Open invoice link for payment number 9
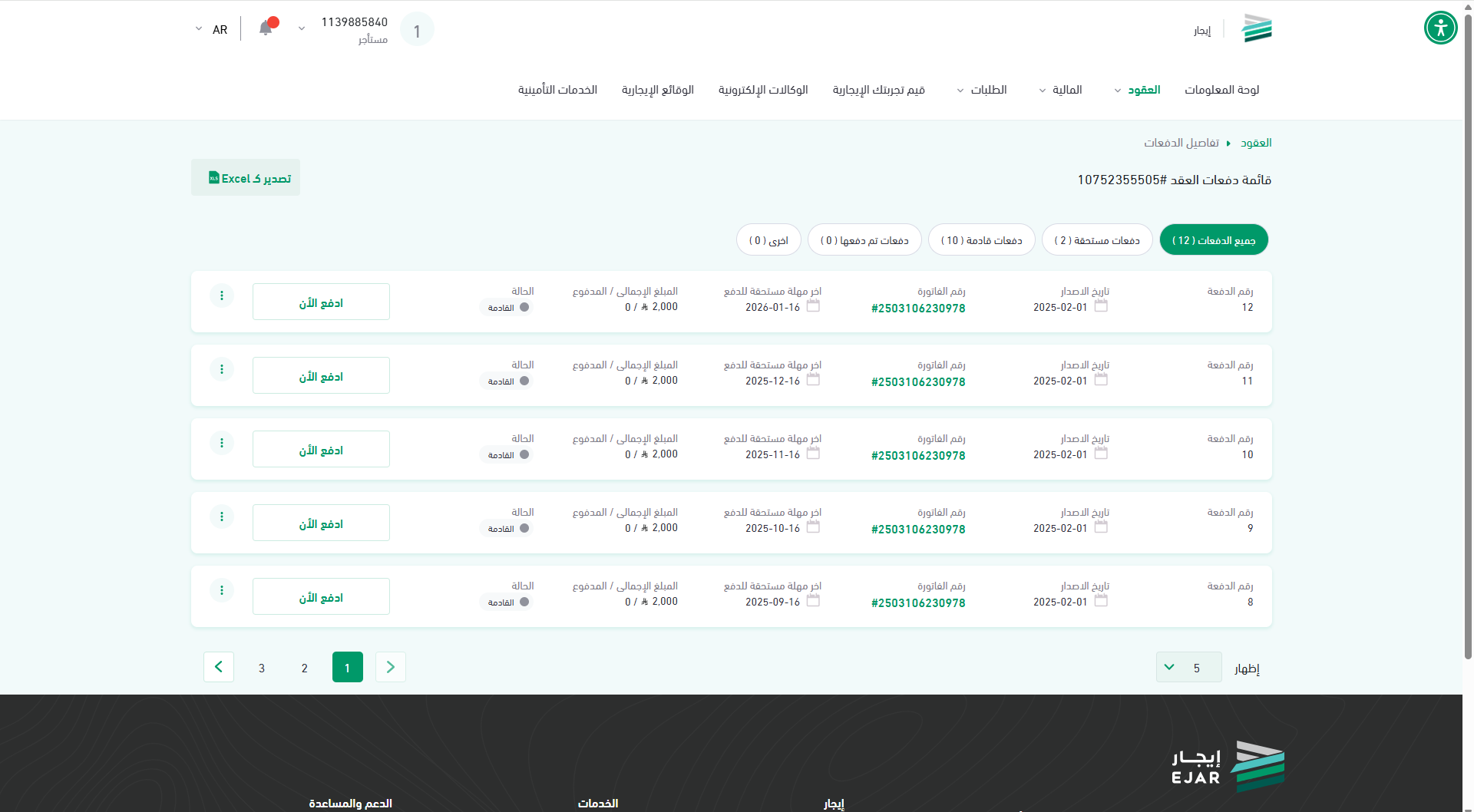The image size is (1474, 812). pyautogui.click(x=918, y=530)
